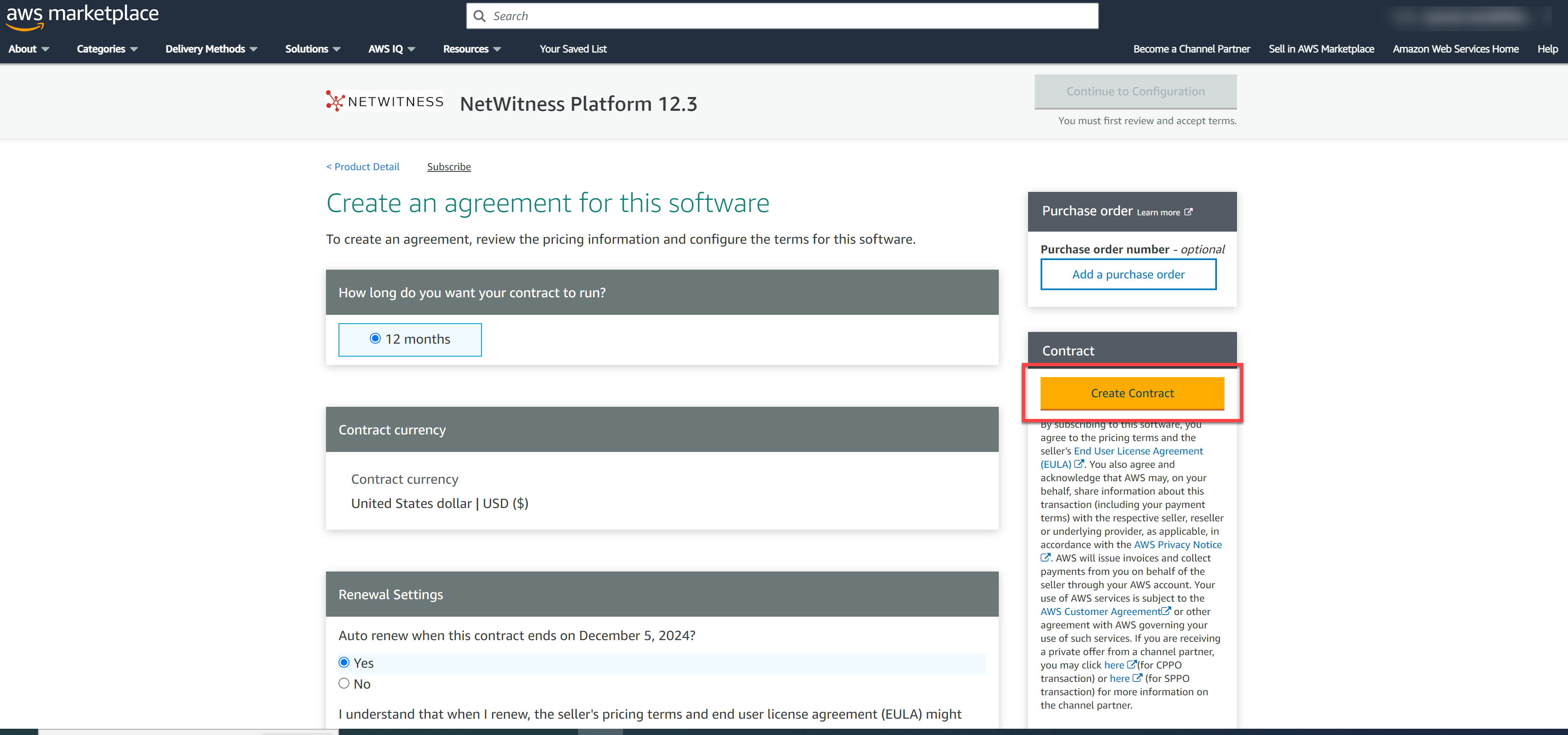
Task: Go to the Help menu item
Action: [1547, 49]
